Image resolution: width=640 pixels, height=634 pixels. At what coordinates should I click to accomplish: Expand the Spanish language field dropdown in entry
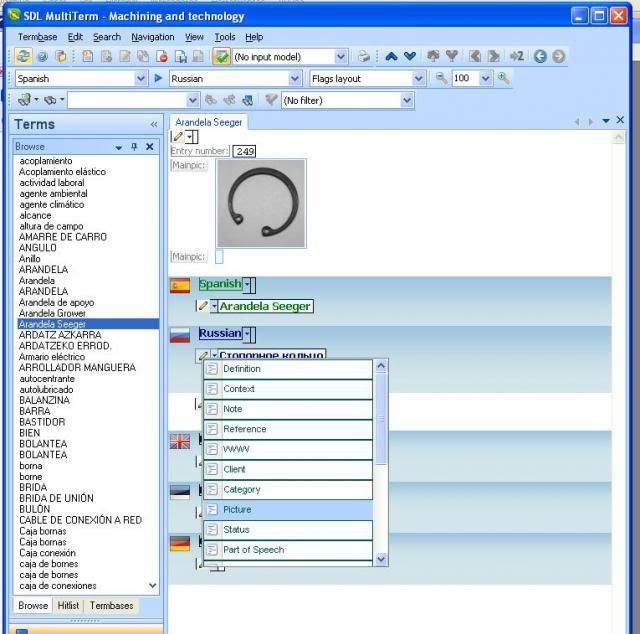[247, 285]
